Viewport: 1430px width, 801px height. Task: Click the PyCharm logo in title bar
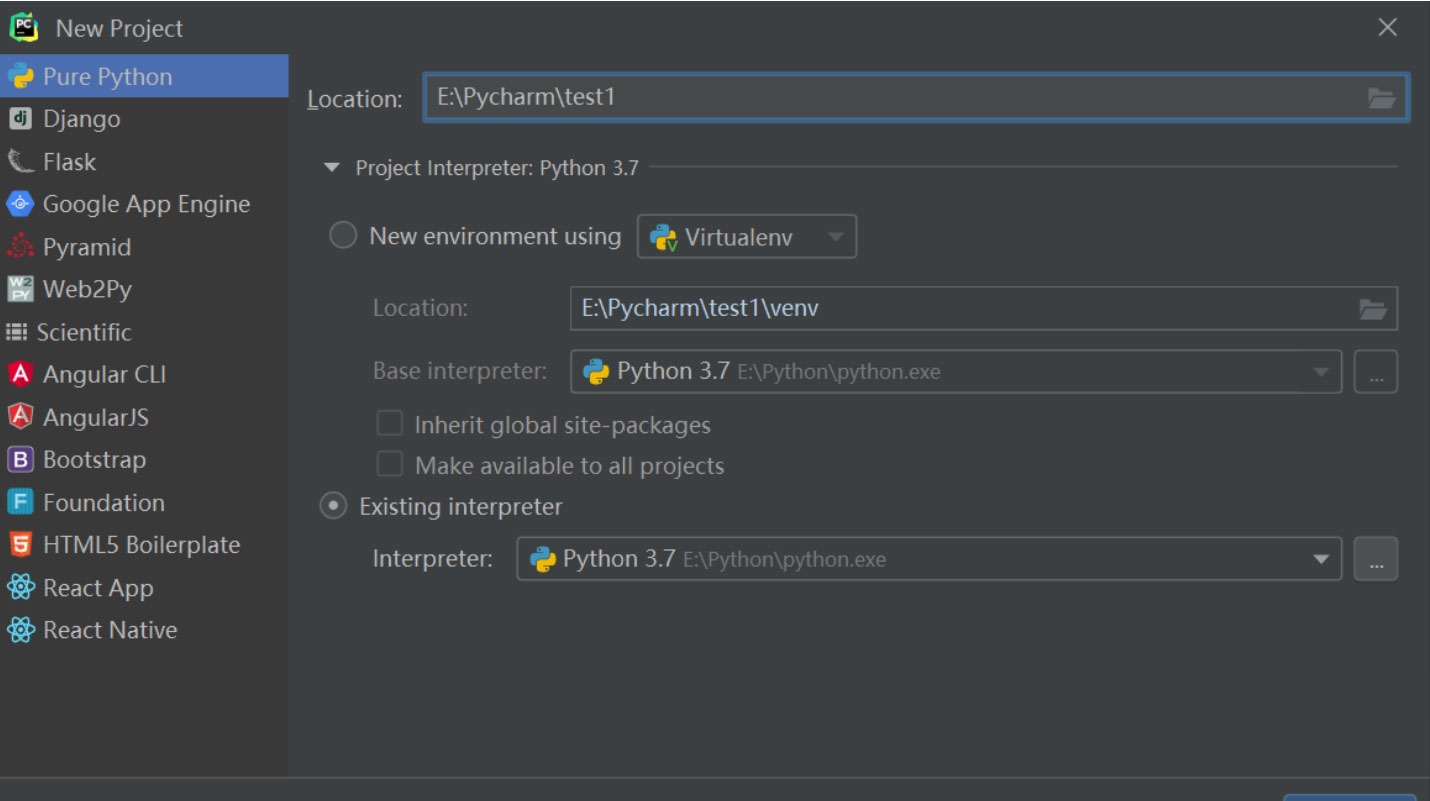tap(24, 27)
